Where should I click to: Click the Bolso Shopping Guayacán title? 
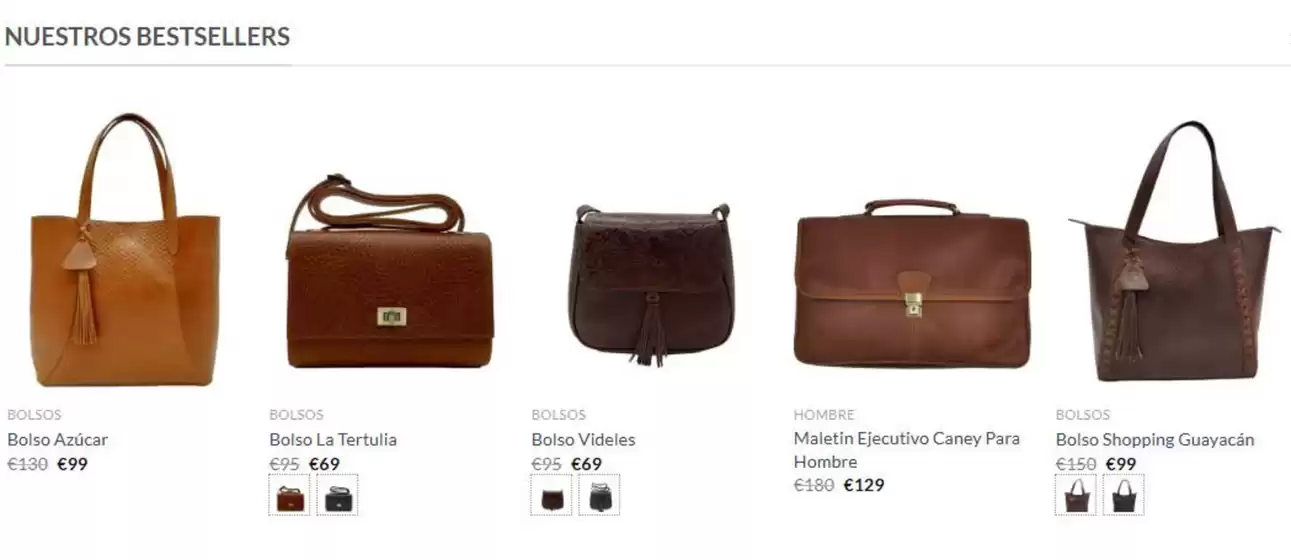click(1155, 439)
